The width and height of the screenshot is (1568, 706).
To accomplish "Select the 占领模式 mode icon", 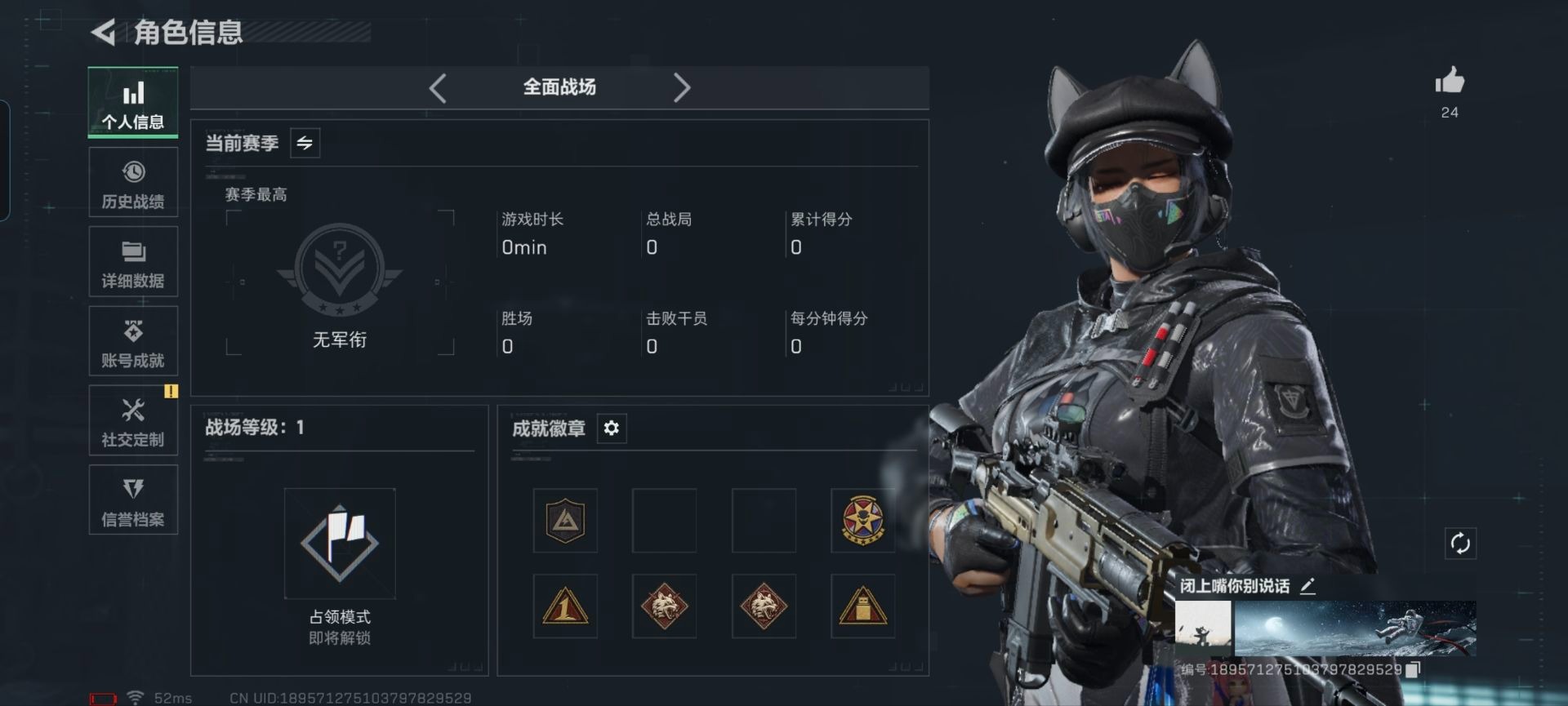I will pyautogui.click(x=340, y=544).
